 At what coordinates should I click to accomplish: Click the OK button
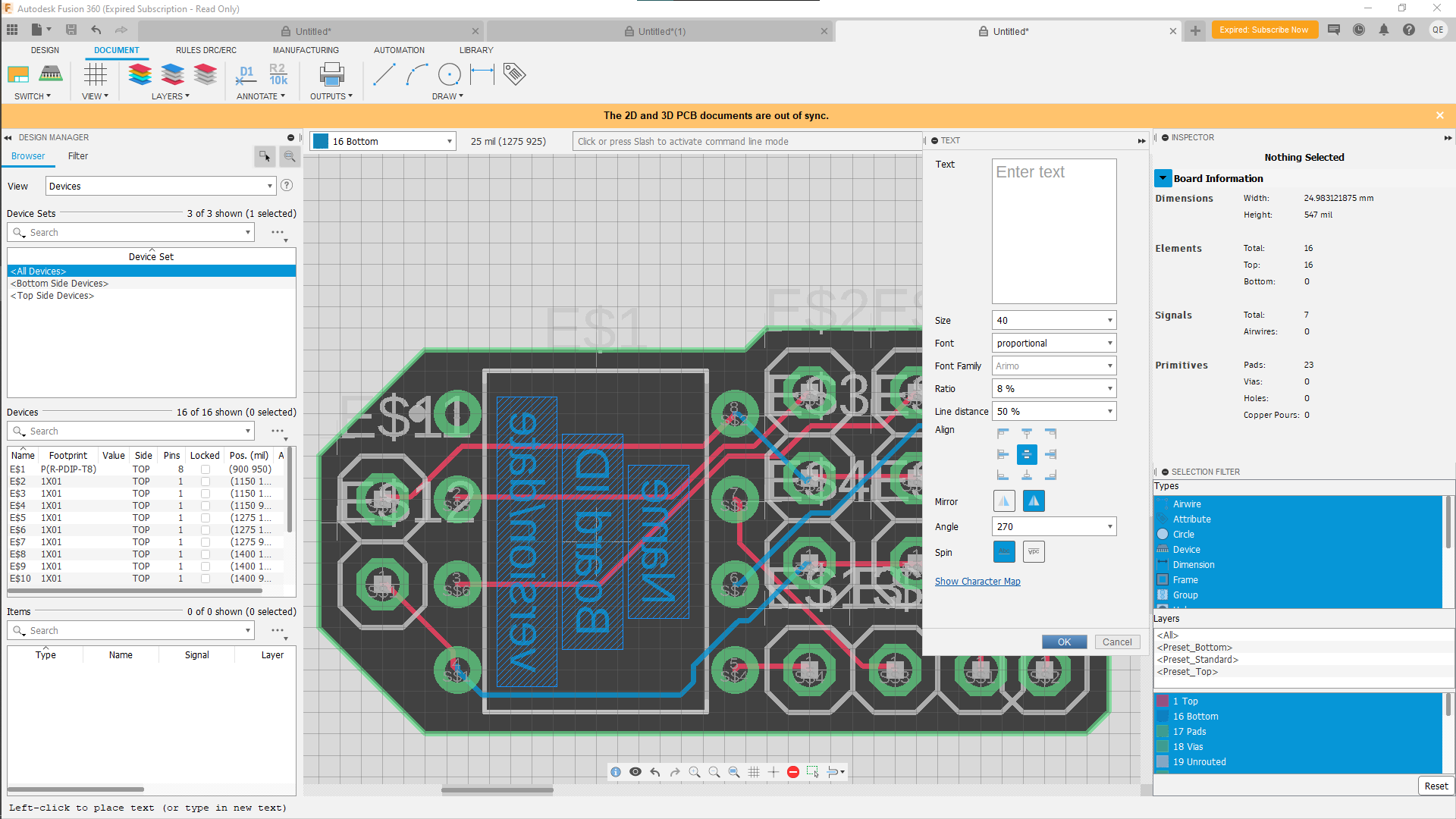tap(1064, 642)
